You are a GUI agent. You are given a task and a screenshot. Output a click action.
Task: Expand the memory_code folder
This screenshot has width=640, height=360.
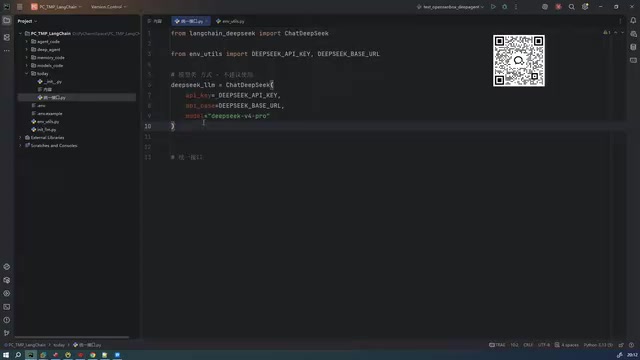tap(27, 58)
